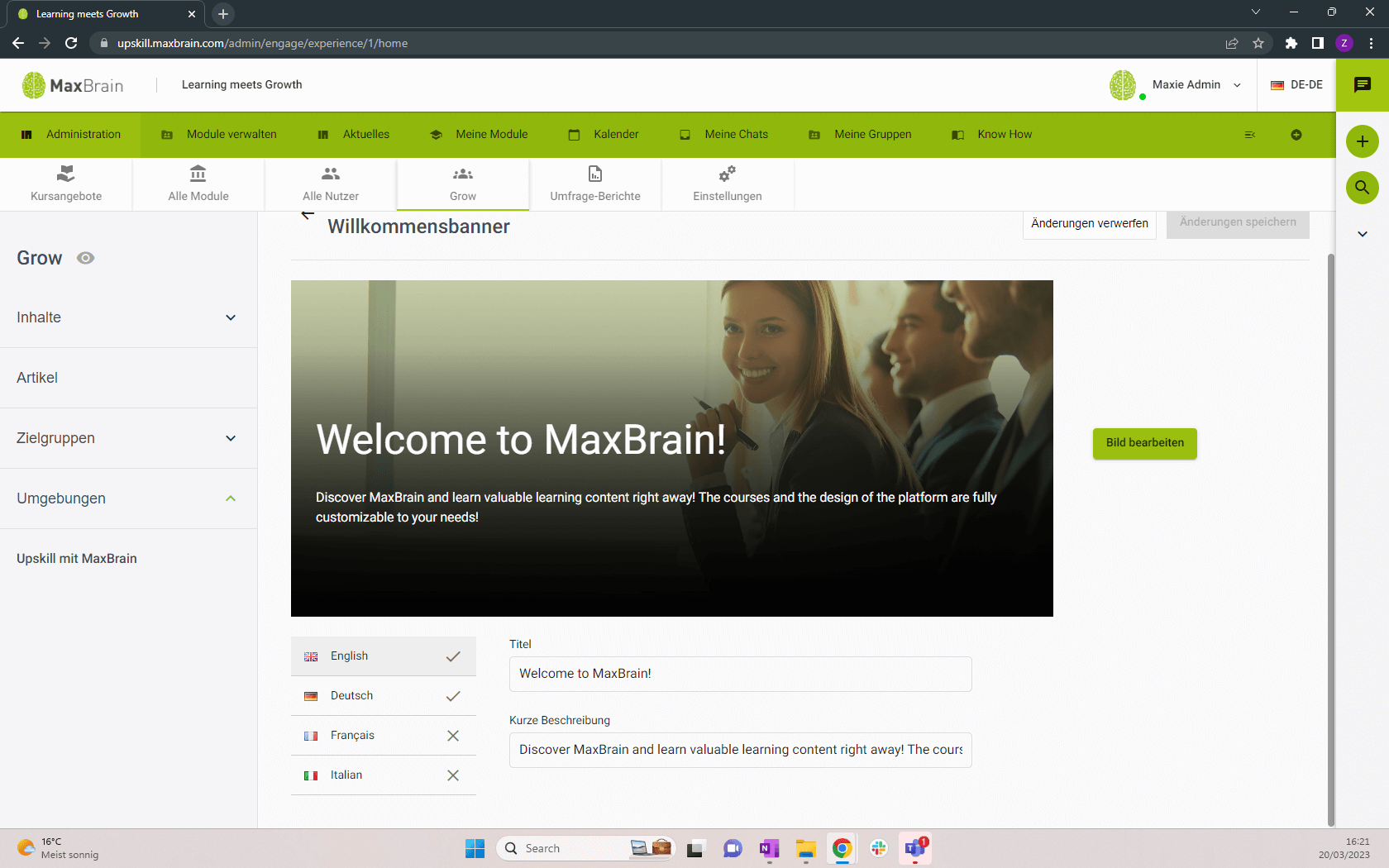The height and width of the screenshot is (868, 1389).
Task: Open the Kalender menu item
Action: [x=604, y=134]
